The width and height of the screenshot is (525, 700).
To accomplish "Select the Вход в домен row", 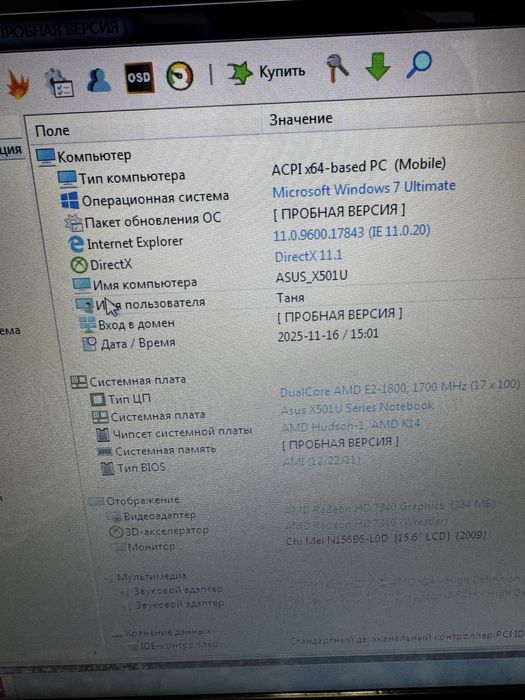I will 136,324.
